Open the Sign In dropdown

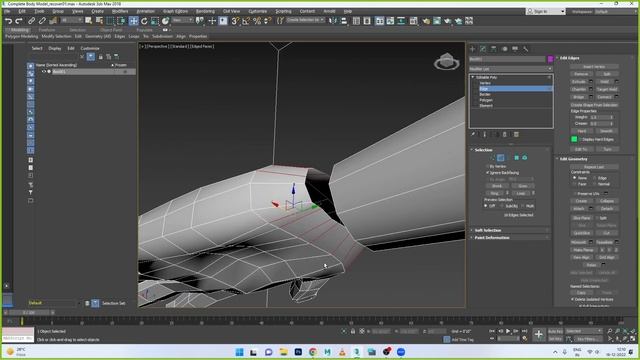[546, 11]
